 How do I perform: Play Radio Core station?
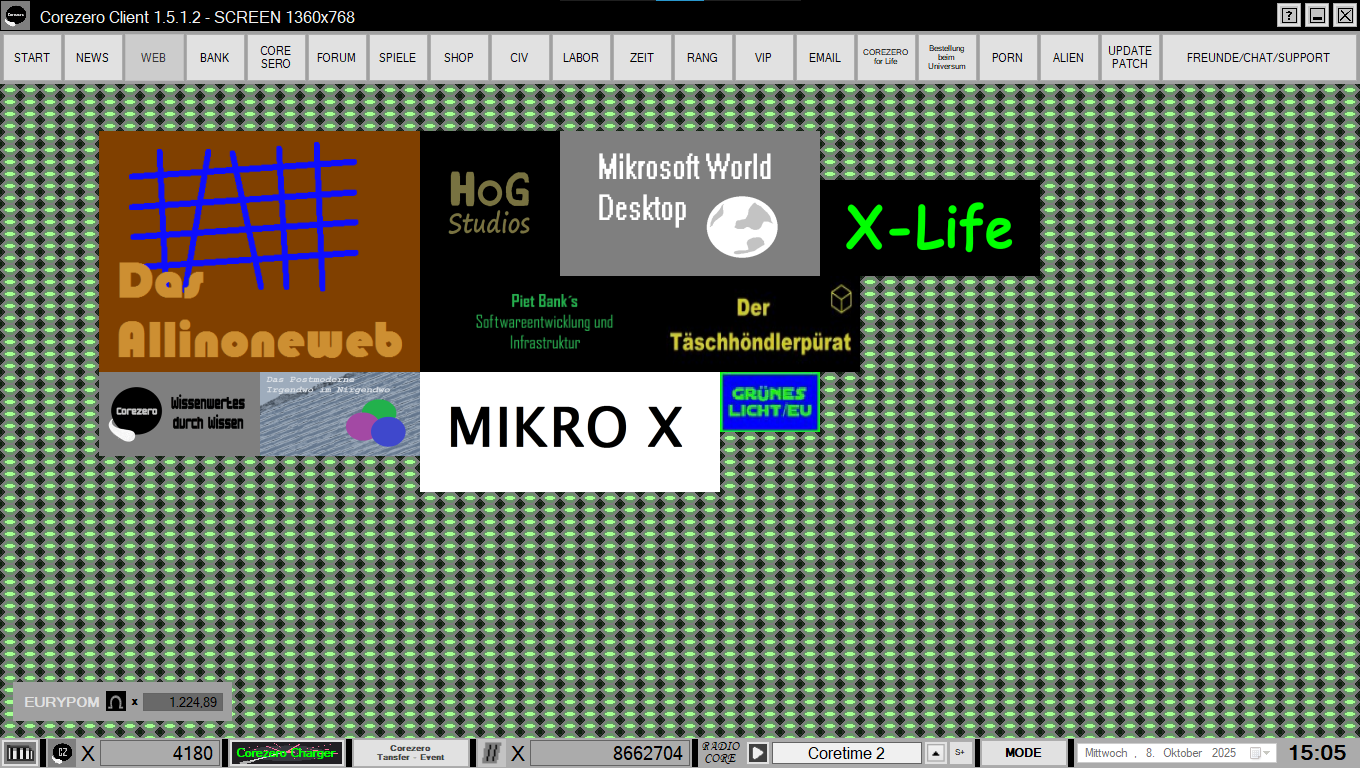coord(758,753)
